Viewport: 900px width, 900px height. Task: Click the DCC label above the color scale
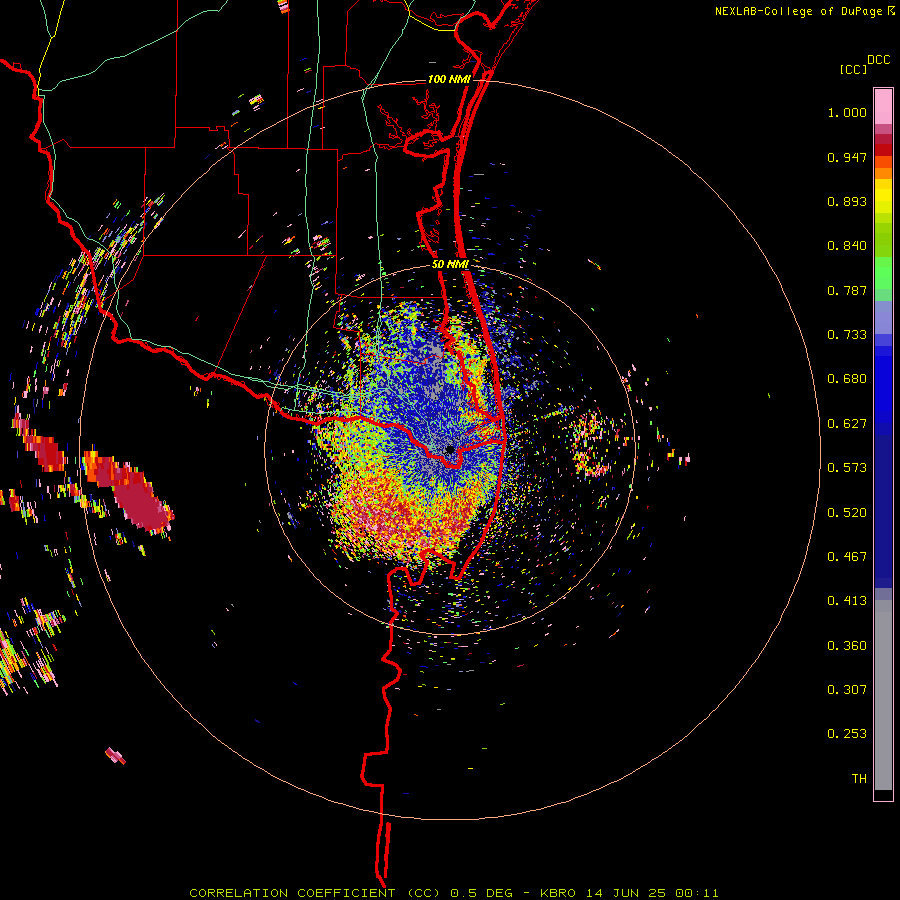pyautogui.click(x=878, y=60)
